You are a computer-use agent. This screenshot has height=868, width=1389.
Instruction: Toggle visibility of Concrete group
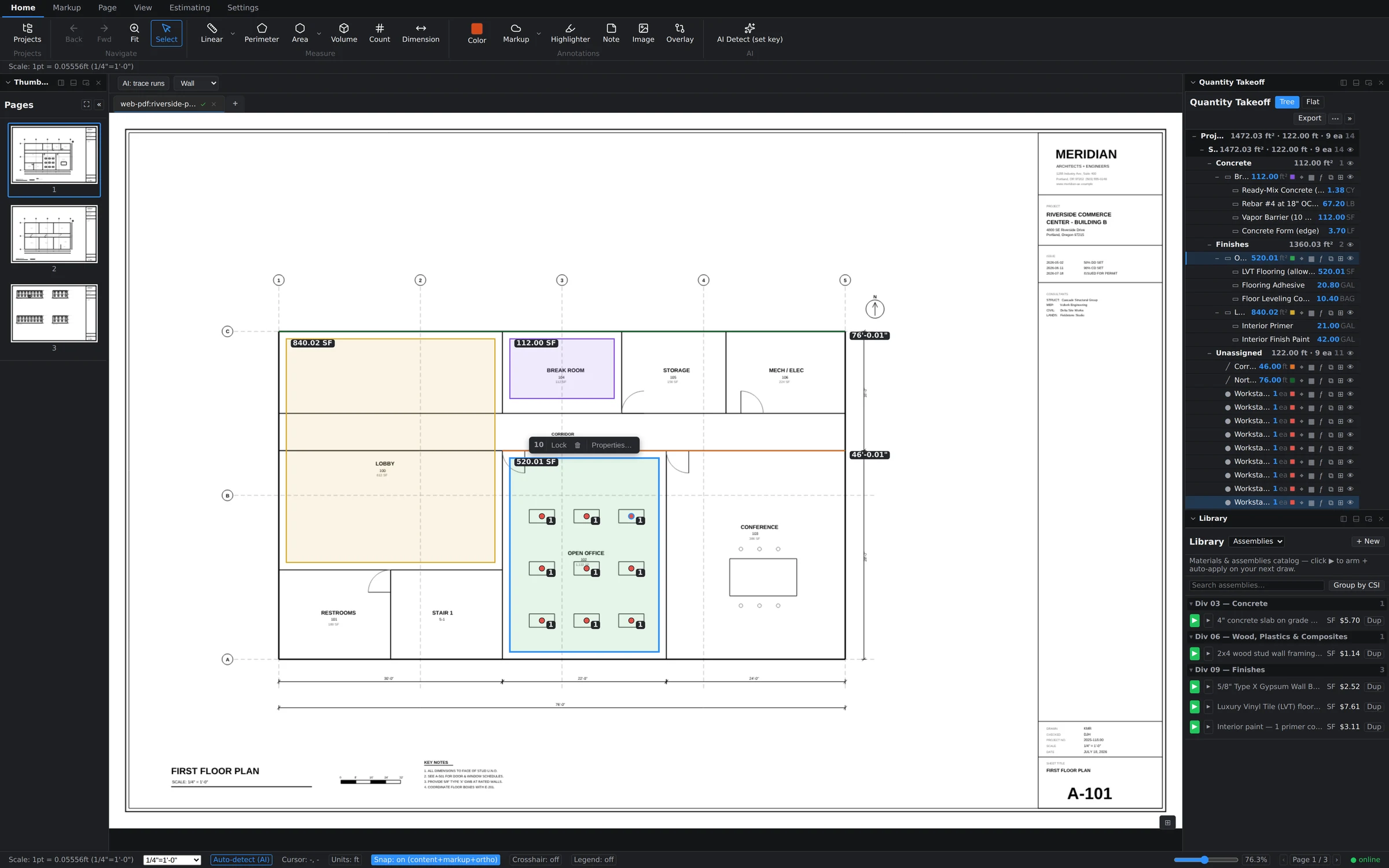[x=1350, y=163]
